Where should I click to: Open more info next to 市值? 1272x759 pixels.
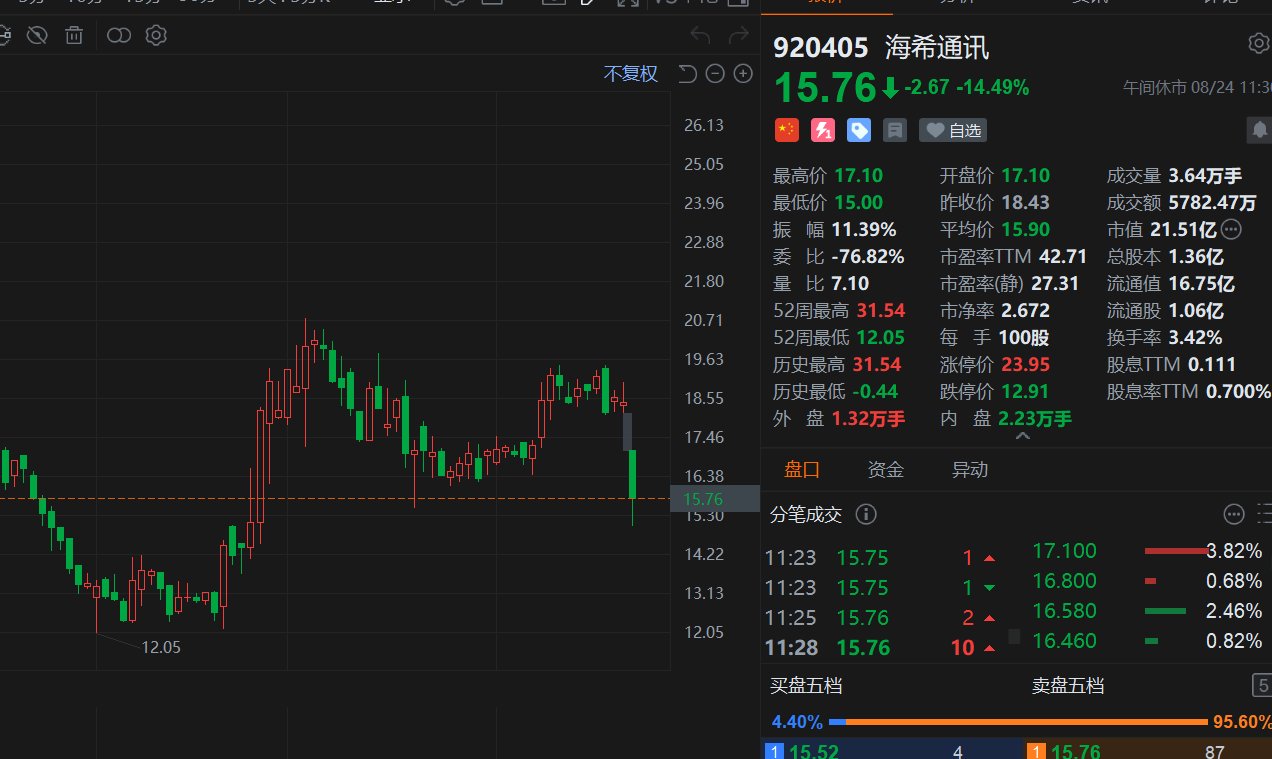[x=1232, y=230]
